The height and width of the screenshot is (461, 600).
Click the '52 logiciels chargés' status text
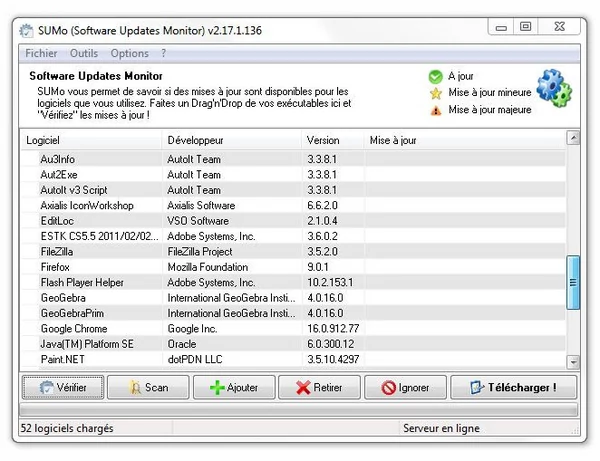67,428
